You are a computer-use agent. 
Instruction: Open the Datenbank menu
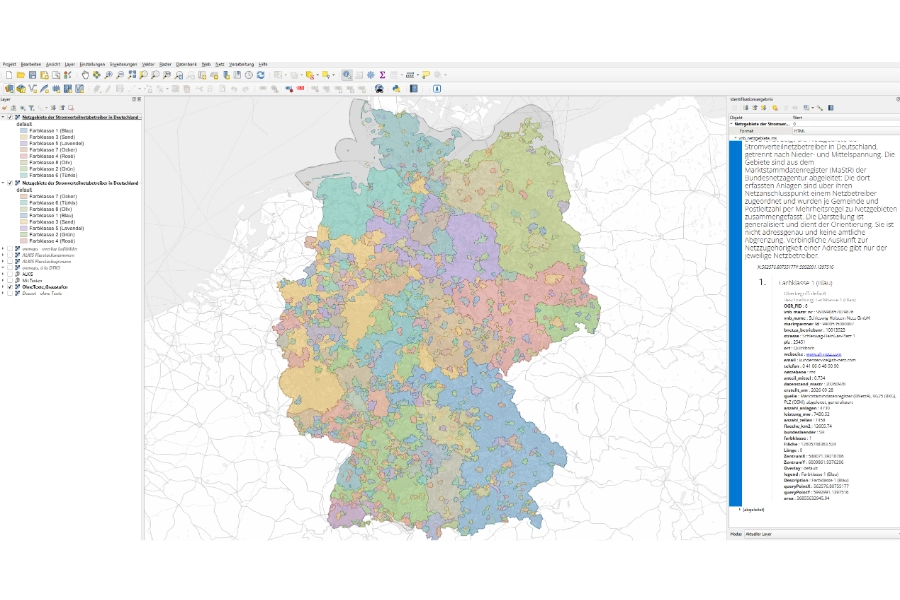pyautogui.click(x=186, y=64)
